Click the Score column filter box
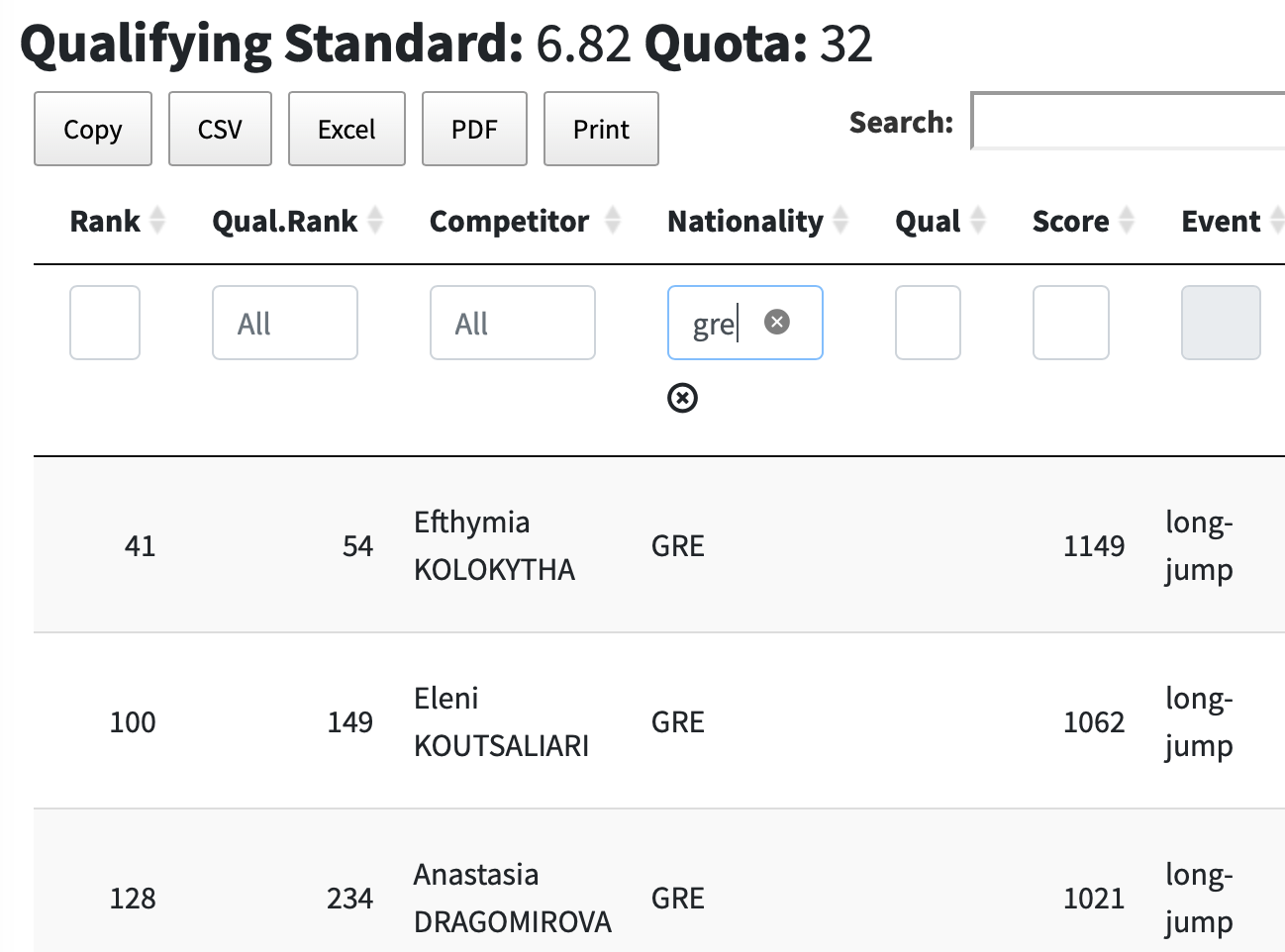Image resolution: width=1285 pixels, height=952 pixels. [1070, 323]
